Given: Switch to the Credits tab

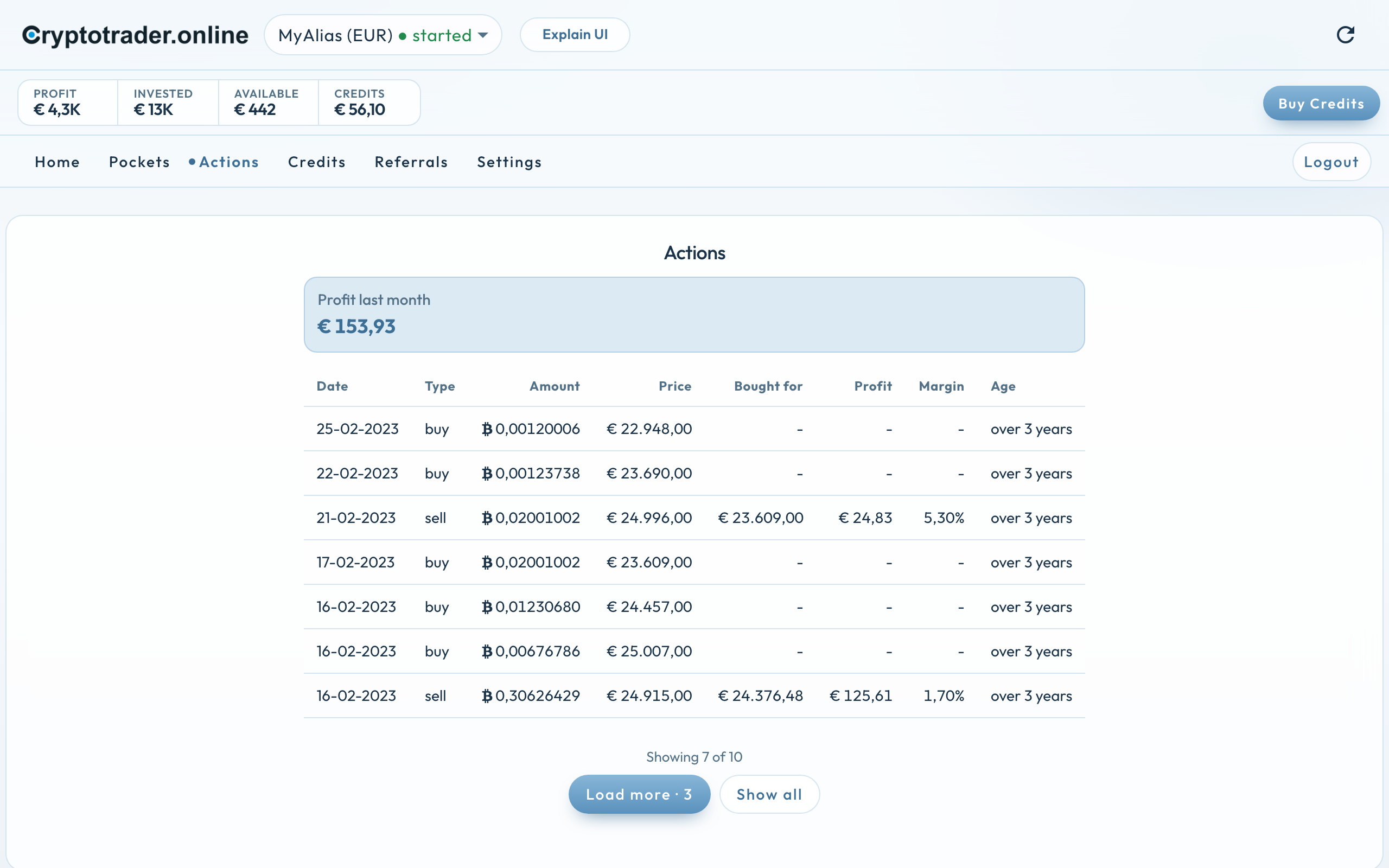Looking at the screenshot, I should [x=317, y=162].
